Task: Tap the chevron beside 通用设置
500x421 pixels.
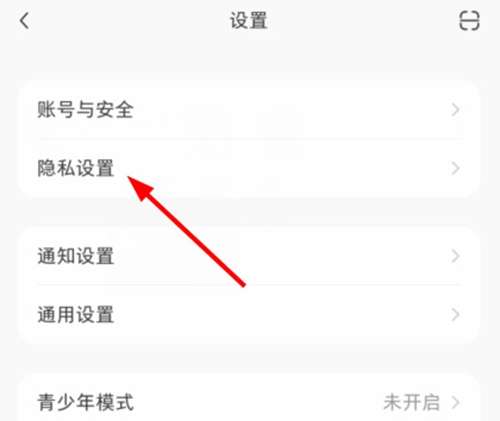Action: point(456,315)
